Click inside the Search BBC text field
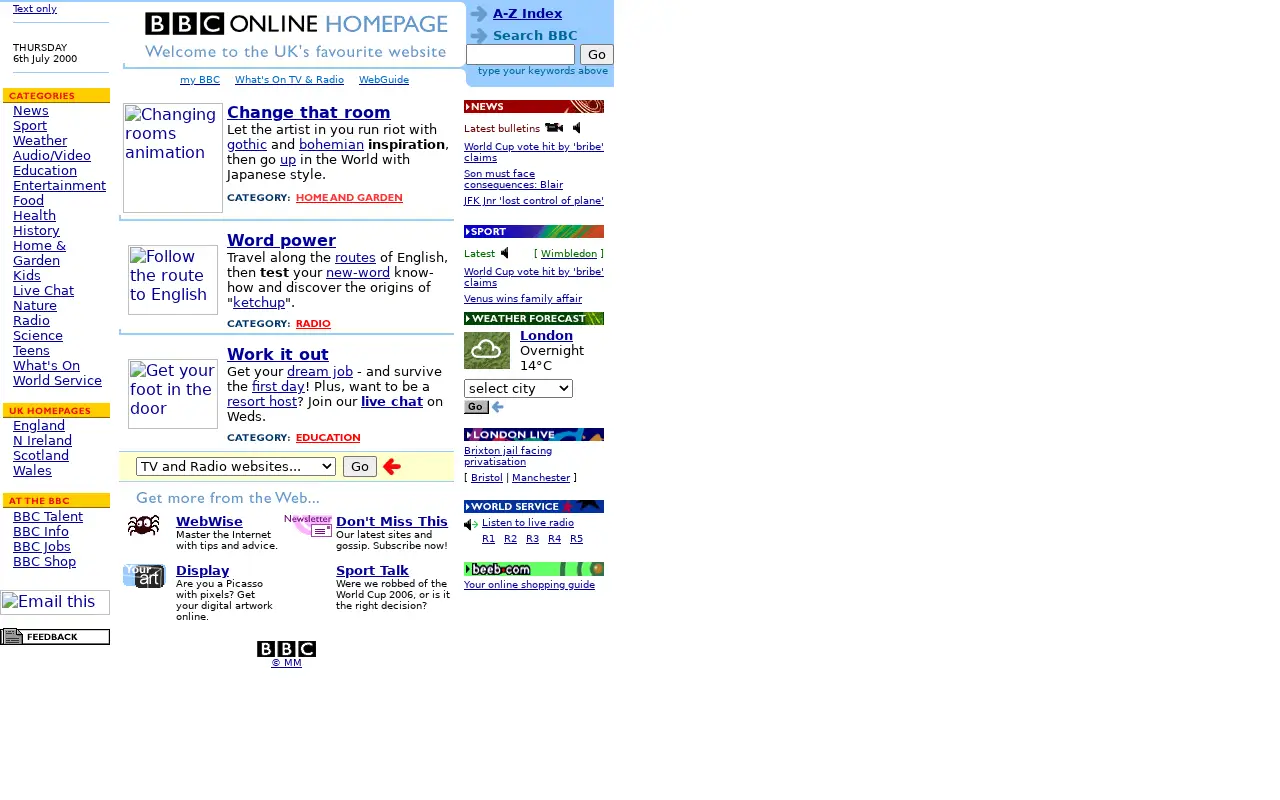Screen dimensions: 1280x800 [x=520, y=54]
